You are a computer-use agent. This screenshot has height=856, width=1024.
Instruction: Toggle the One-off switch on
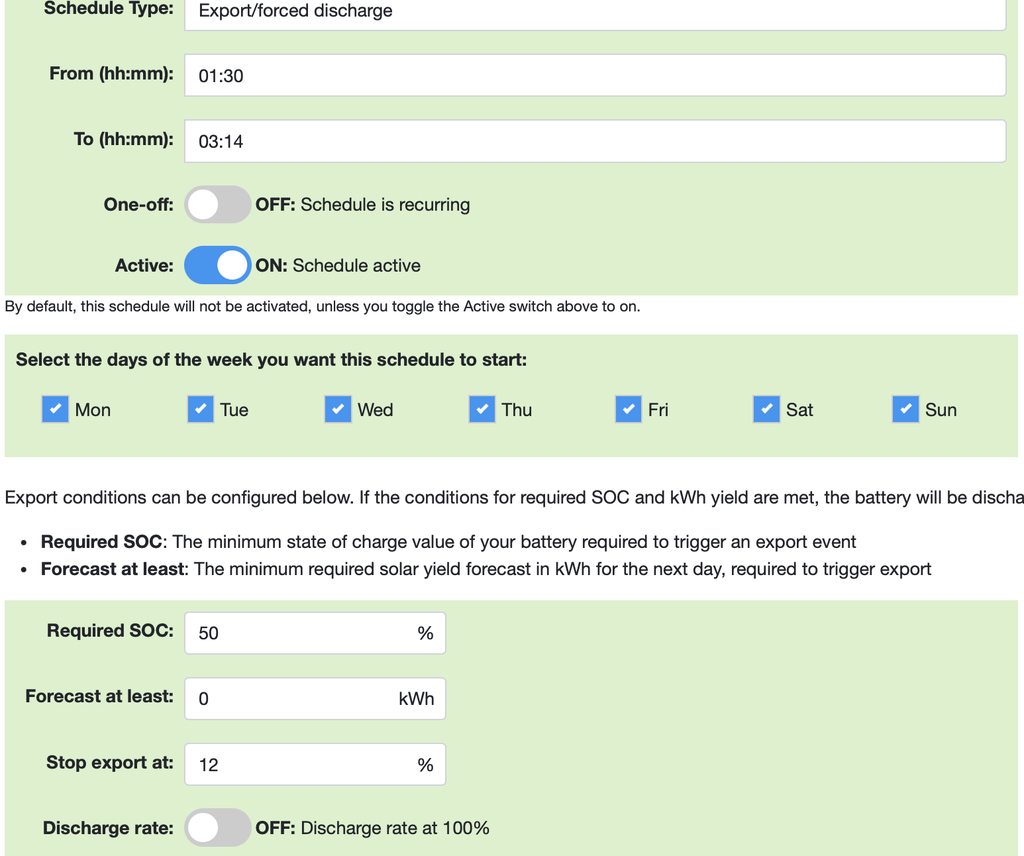coord(217,204)
